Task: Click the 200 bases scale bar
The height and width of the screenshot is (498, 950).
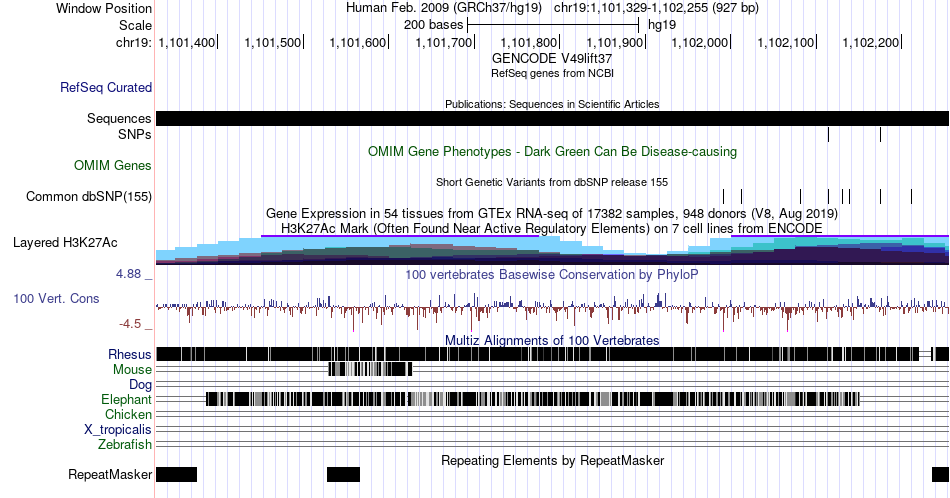Action: click(553, 25)
